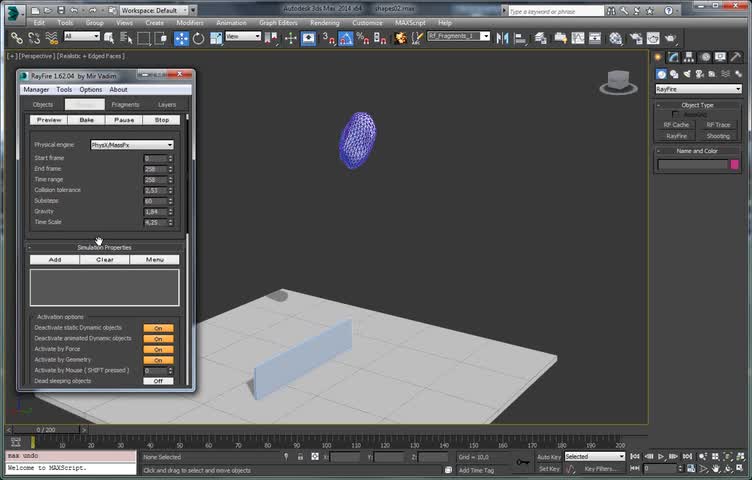The width and height of the screenshot is (752, 480).
Task: Click the Render Production teapot icon
Action: (670, 38)
